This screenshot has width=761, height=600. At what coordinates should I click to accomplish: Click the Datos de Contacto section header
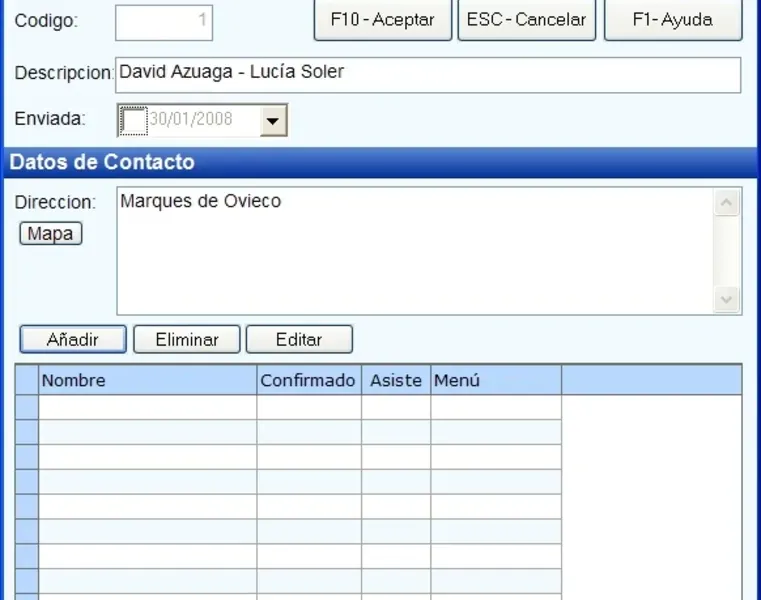[x=380, y=162]
